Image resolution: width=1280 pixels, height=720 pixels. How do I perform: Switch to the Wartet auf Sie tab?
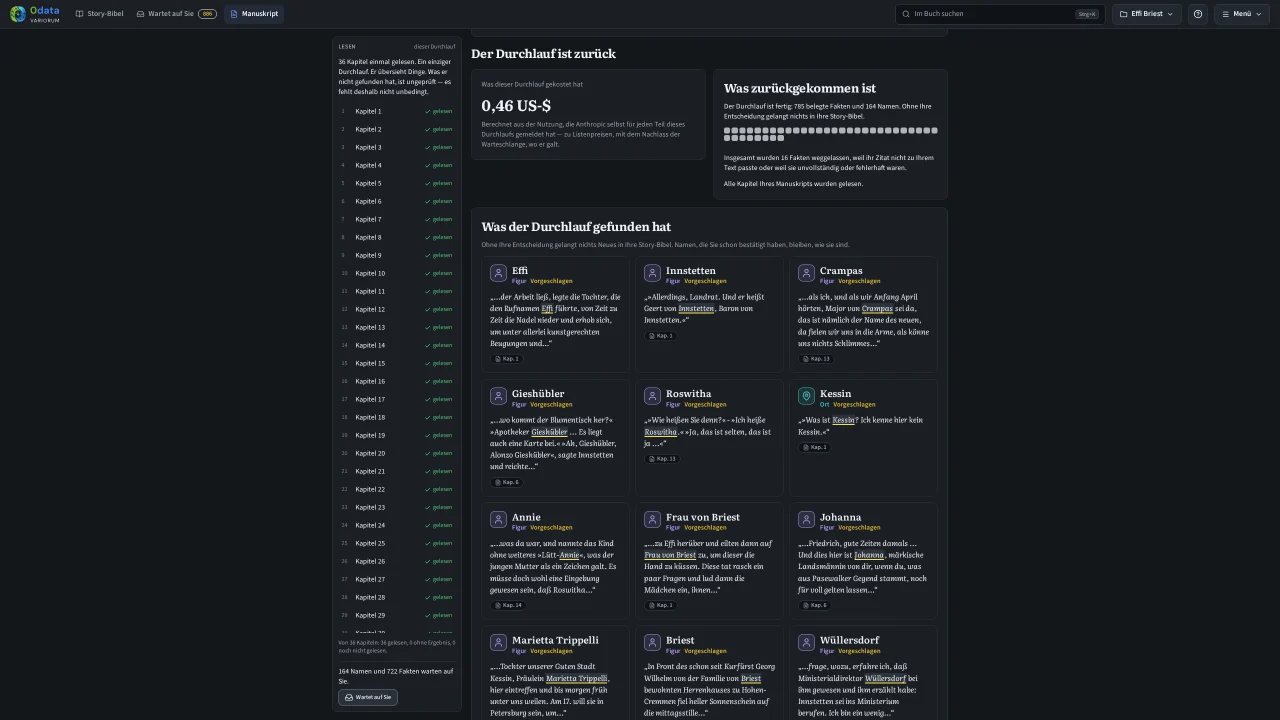[176, 14]
